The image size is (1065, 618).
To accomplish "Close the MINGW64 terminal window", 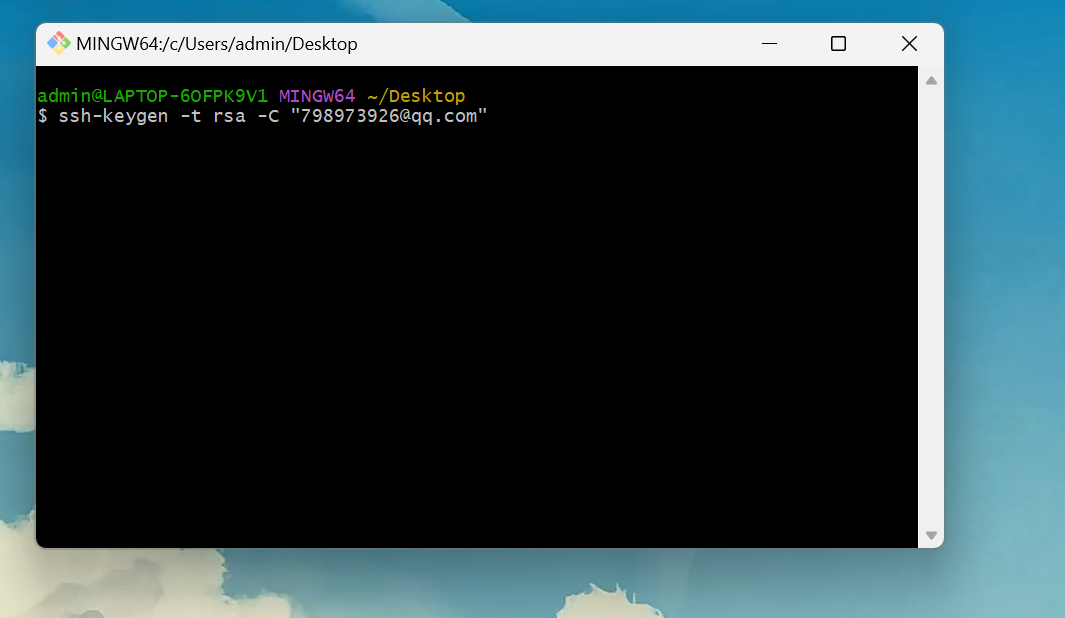I will point(908,44).
